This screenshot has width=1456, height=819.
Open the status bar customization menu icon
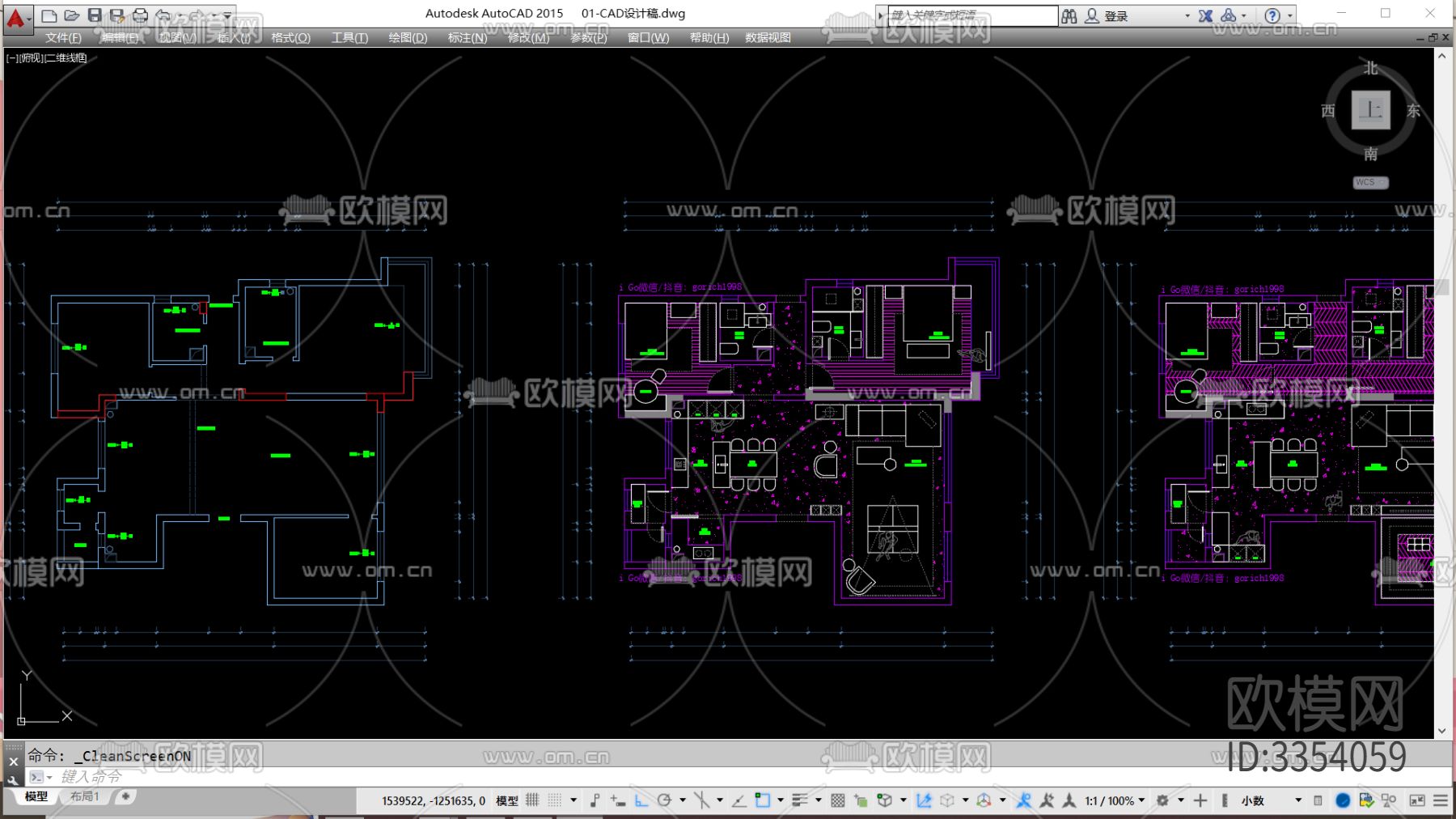(1441, 800)
